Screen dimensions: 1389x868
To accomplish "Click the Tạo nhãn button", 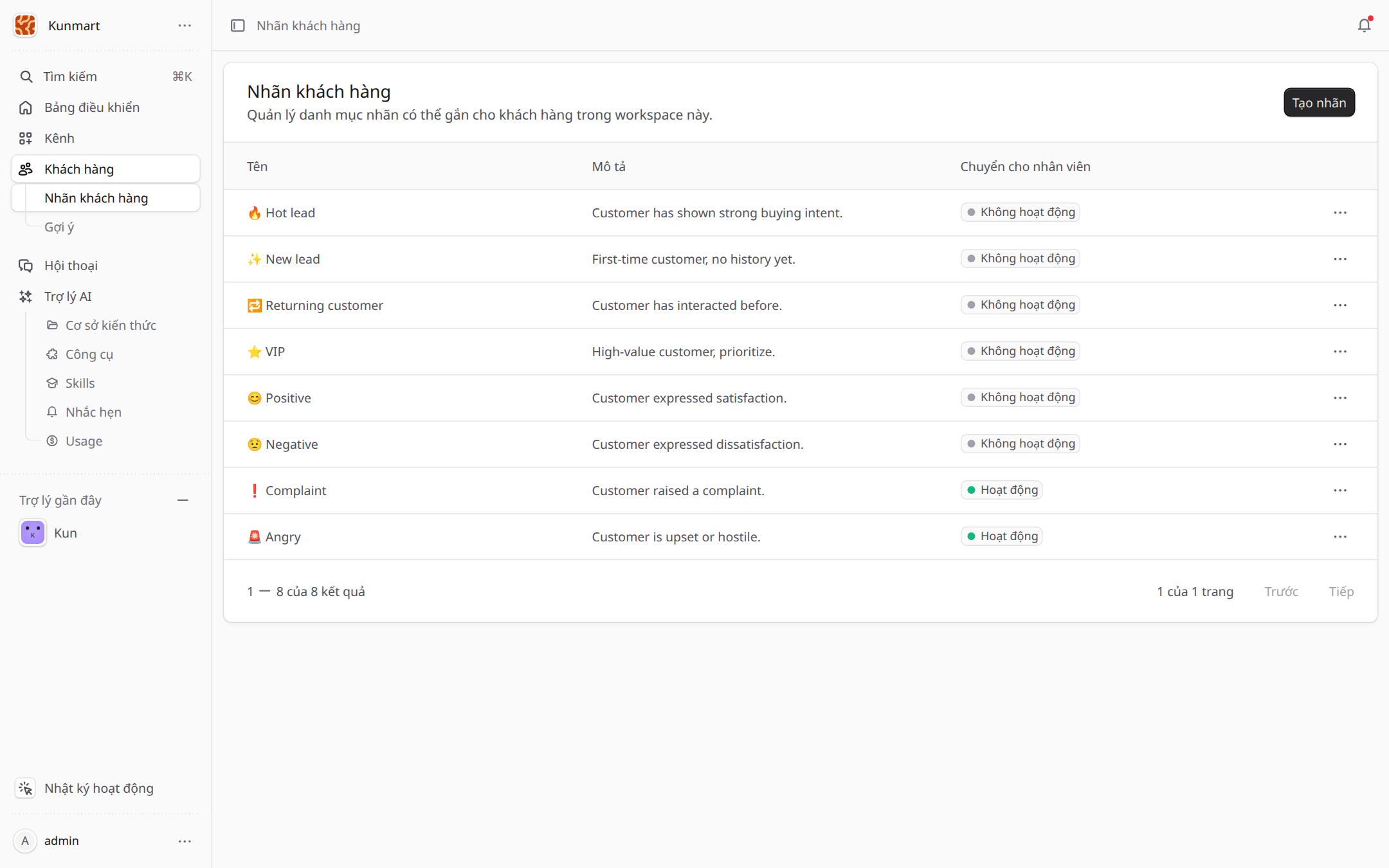I will click(1319, 103).
